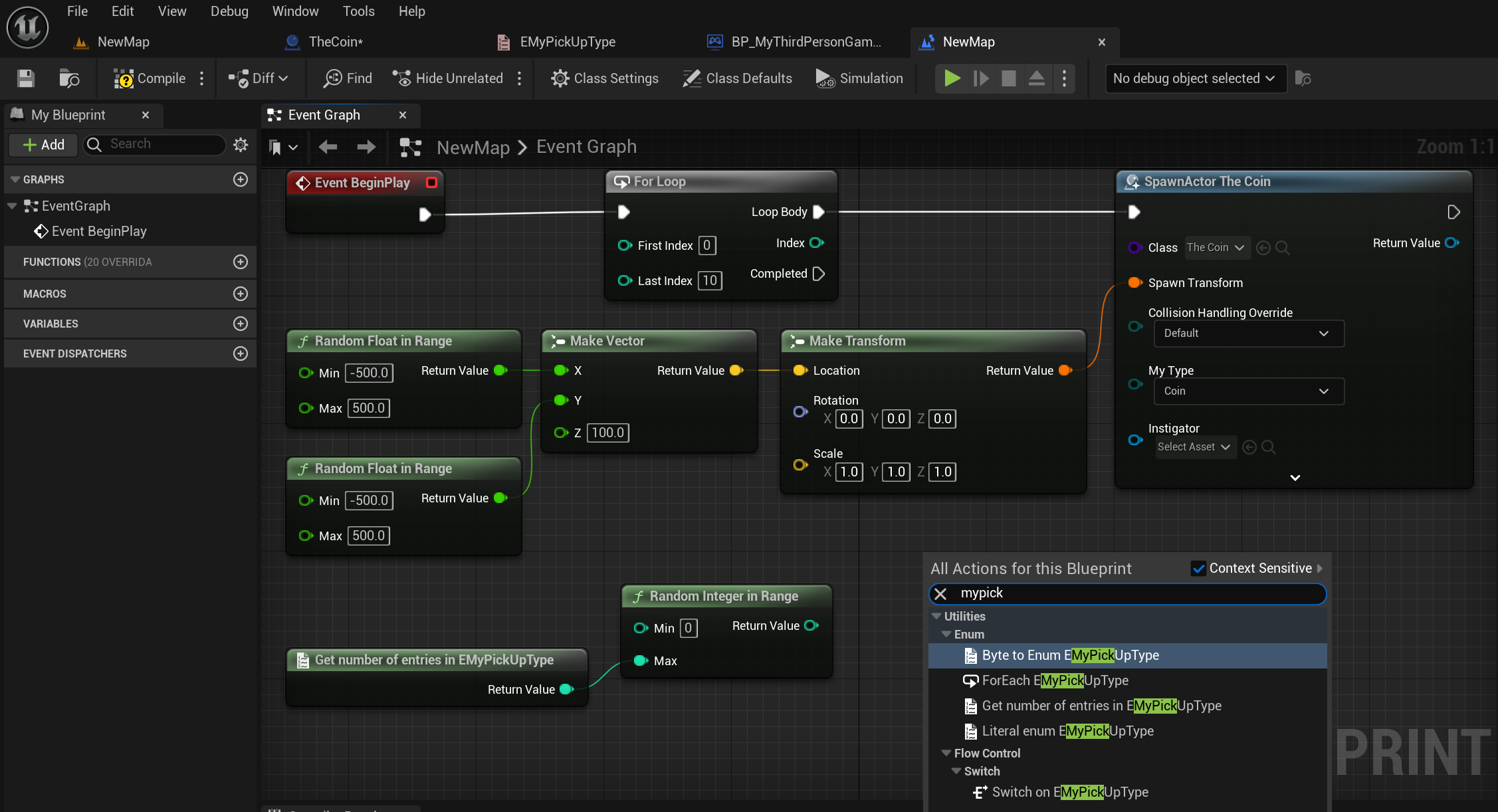This screenshot has height=812, width=1498.
Task: Click the Browse to asset icon
Action: tap(69, 78)
